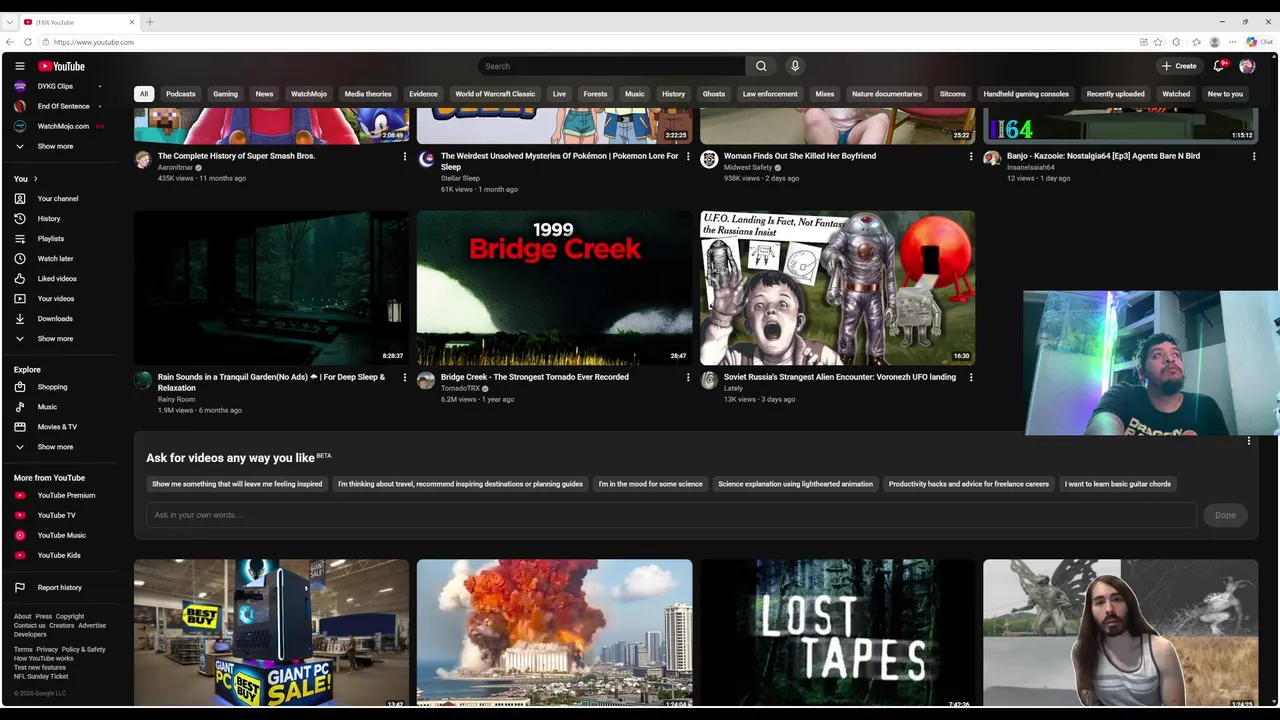Image resolution: width=1280 pixels, height=720 pixels.
Task: Open the NFL Sunday Ticket footer link
Action: [41, 677]
